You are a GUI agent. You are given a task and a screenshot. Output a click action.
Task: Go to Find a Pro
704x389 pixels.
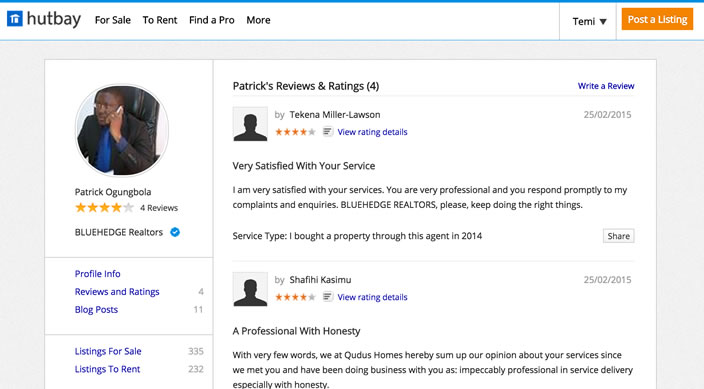211,20
